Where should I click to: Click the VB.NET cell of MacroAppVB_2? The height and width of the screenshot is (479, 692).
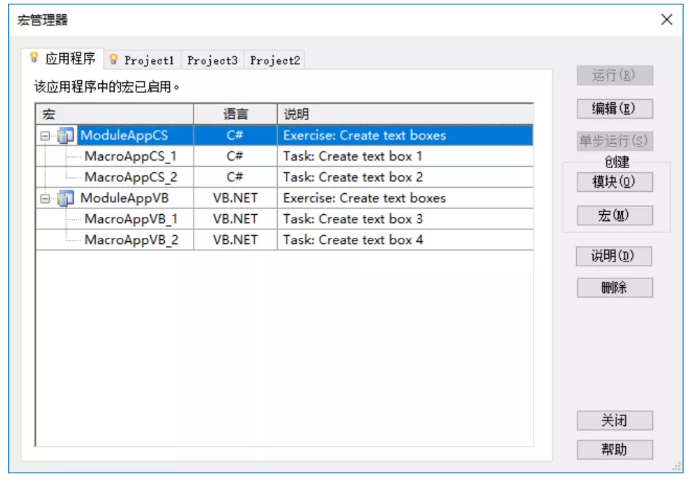[235, 240]
